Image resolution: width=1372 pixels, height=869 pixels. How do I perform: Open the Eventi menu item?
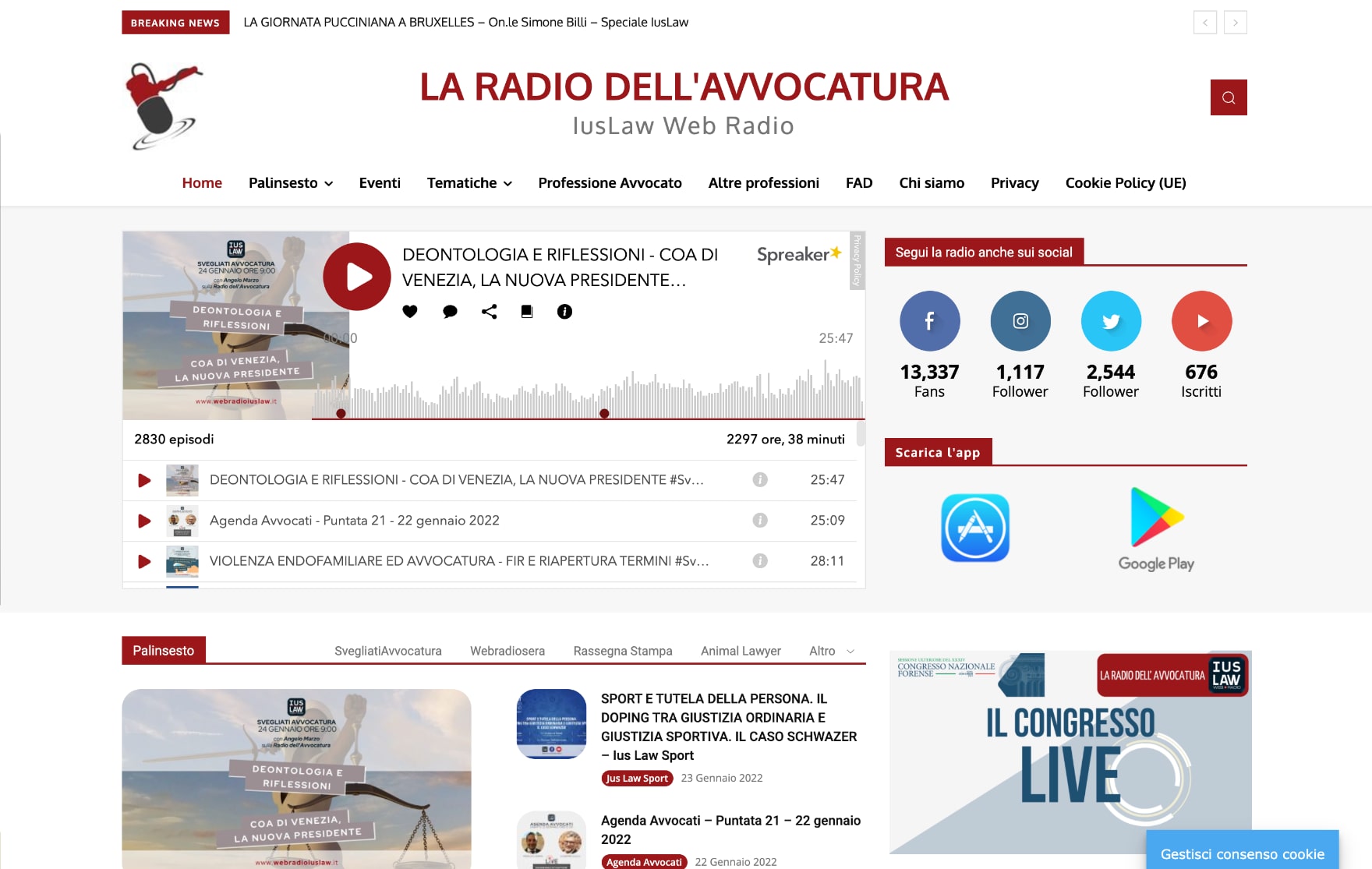[x=380, y=183]
